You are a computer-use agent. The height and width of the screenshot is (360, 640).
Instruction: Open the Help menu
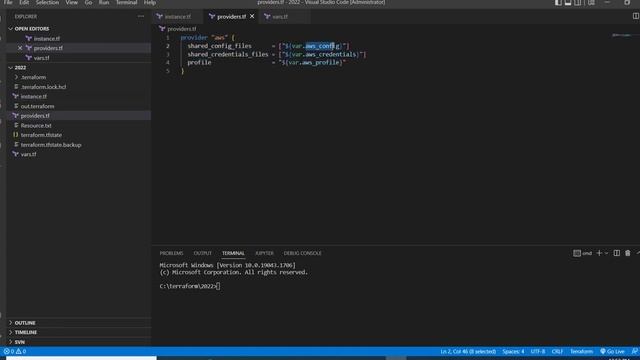click(x=150, y=2)
